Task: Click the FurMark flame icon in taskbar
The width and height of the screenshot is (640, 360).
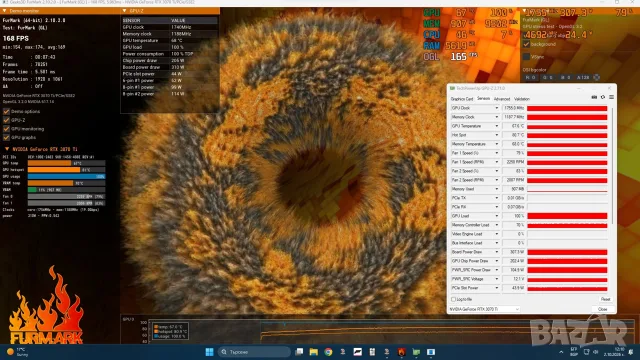Action: (x=402, y=352)
